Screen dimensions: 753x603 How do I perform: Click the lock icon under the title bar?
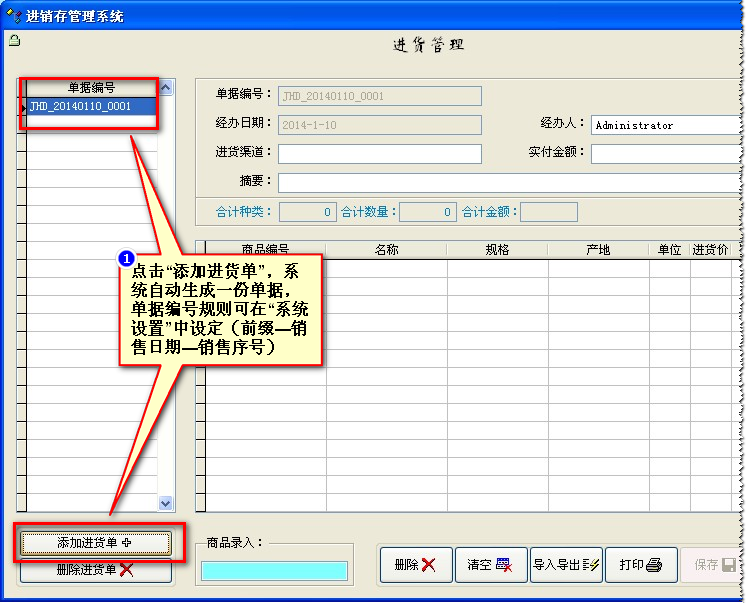pyautogui.click(x=14, y=40)
